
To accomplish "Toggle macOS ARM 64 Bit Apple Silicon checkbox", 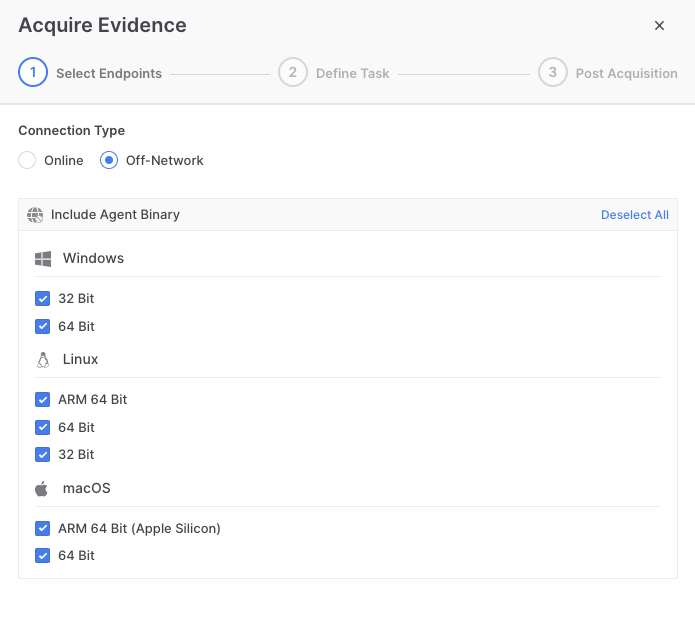I will click(43, 529).
